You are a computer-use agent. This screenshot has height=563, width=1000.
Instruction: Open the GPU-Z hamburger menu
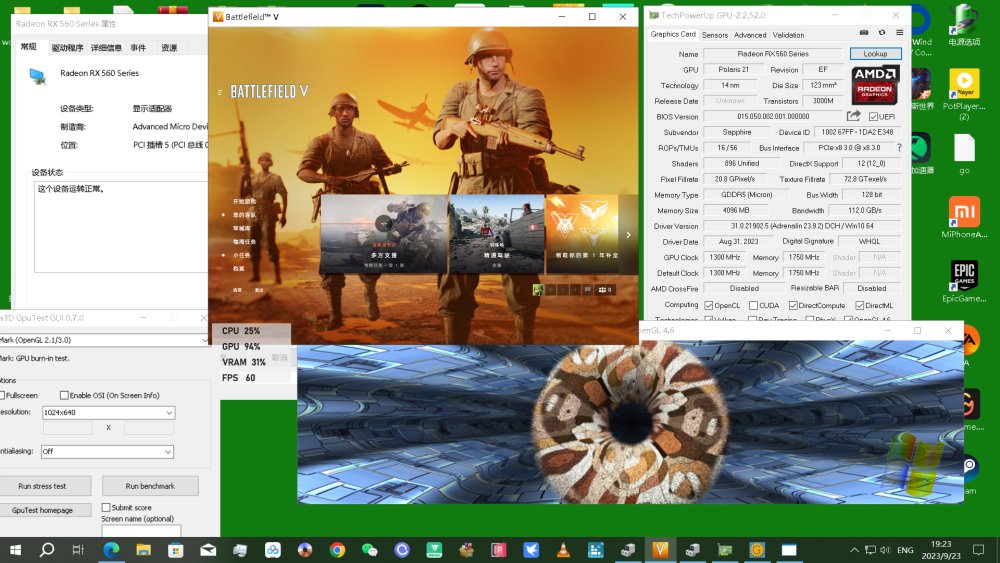coord(899,33)
